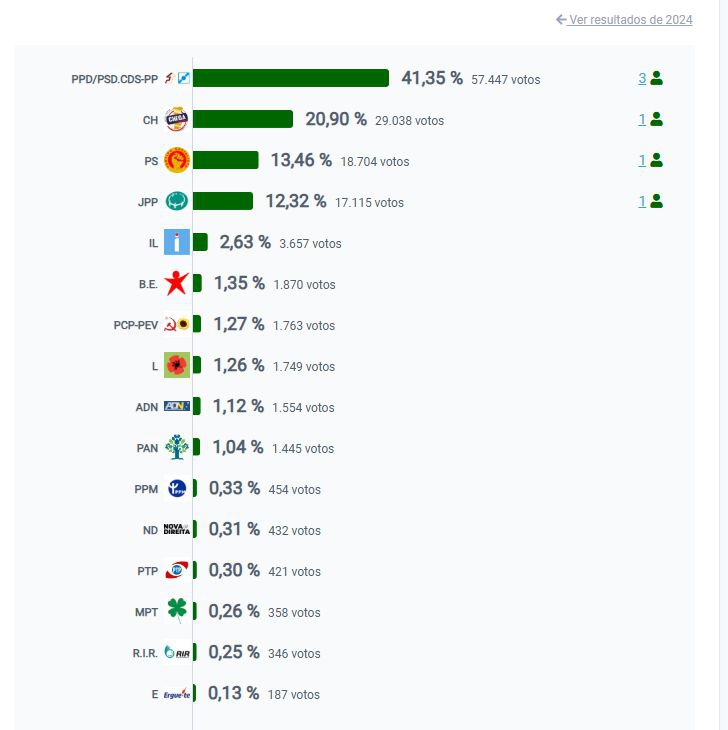Click the Chega party logo

(x=177, y=119)
